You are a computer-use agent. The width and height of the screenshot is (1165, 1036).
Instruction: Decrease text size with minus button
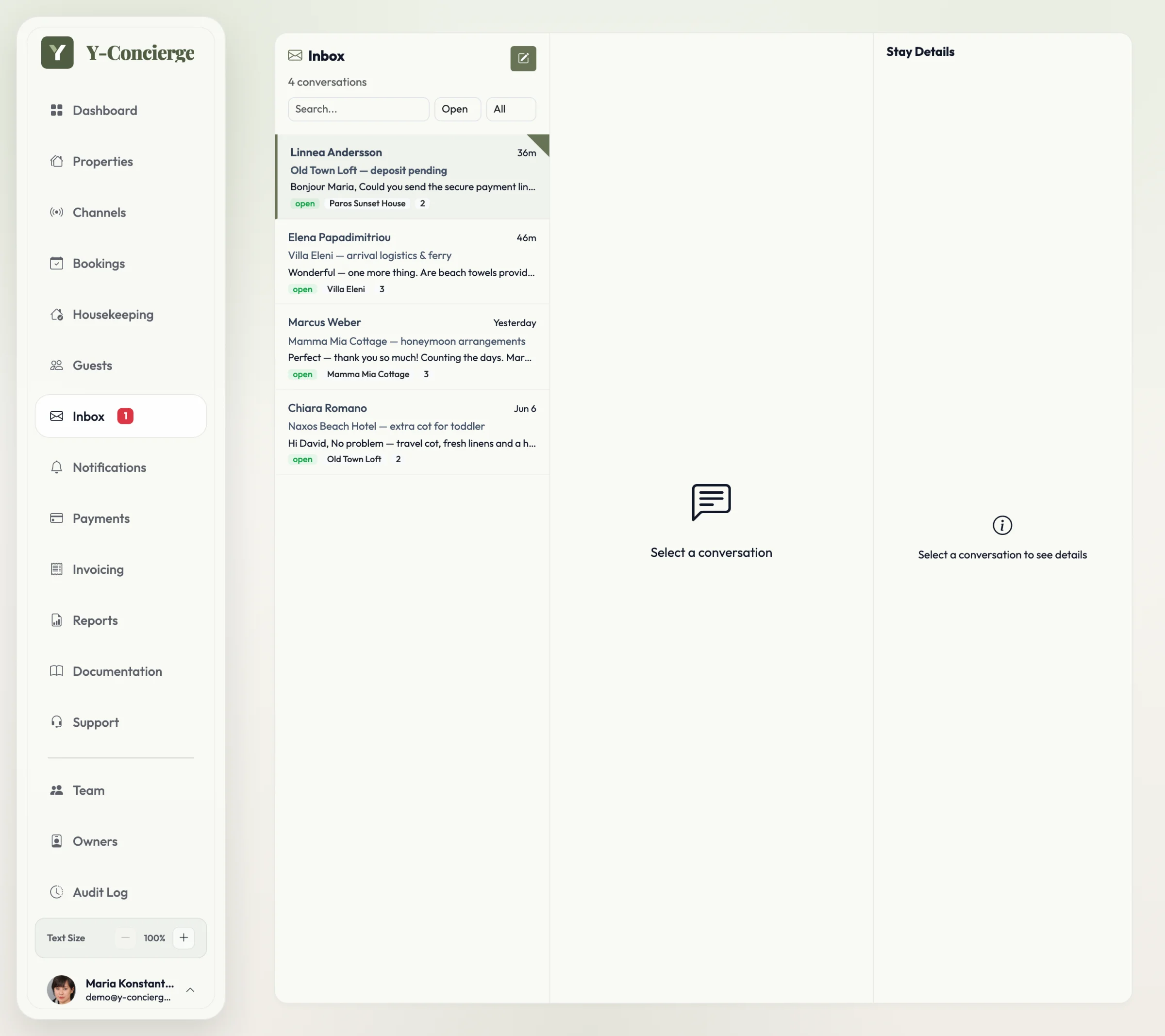(x=125, y=938)
